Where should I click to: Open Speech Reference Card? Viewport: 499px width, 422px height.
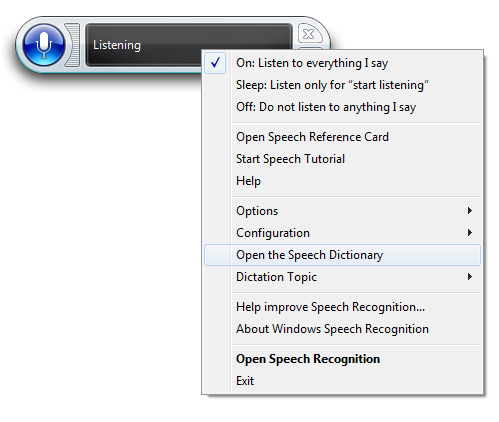[x=342, y=137]
